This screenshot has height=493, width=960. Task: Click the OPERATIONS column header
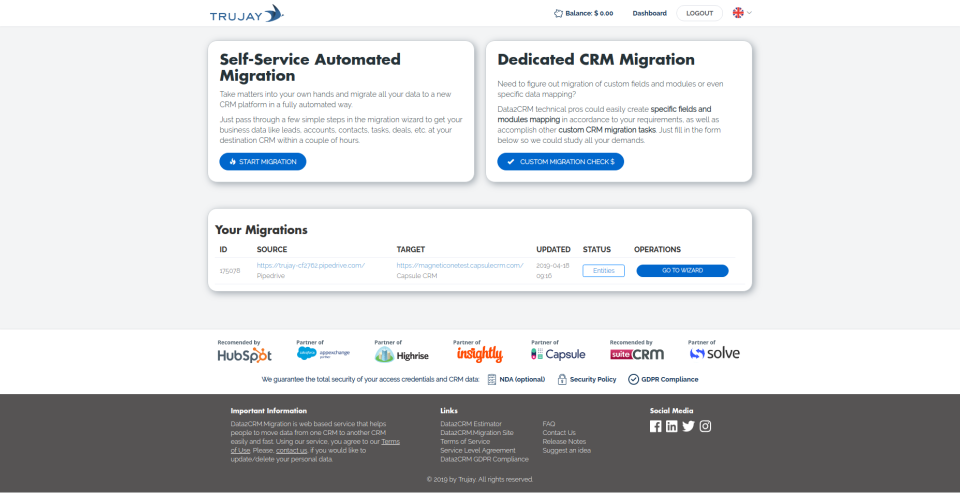pos(657,250)
